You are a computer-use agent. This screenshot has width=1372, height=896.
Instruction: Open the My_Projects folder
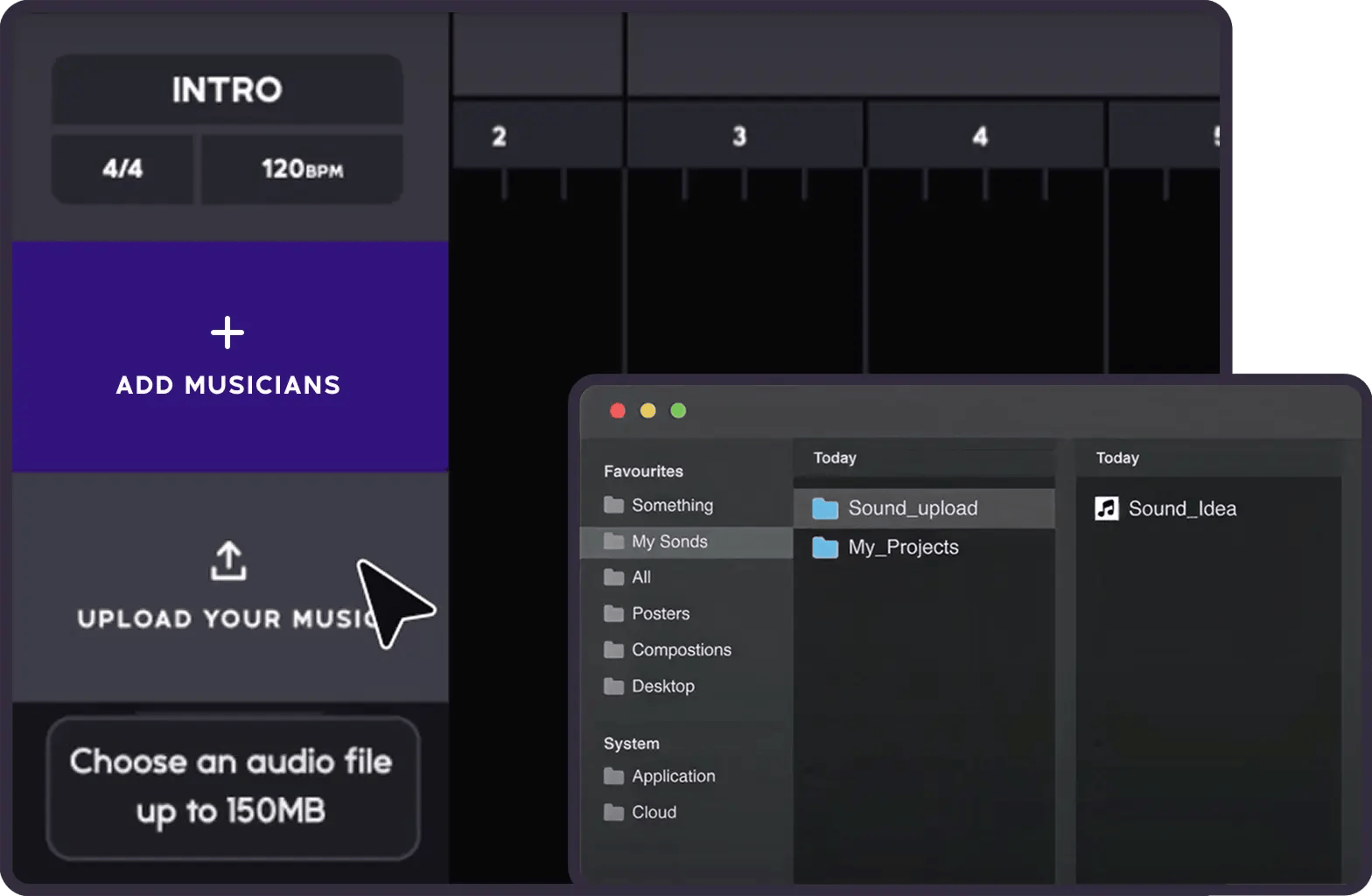pyautogui.click(x=902, y=548)
